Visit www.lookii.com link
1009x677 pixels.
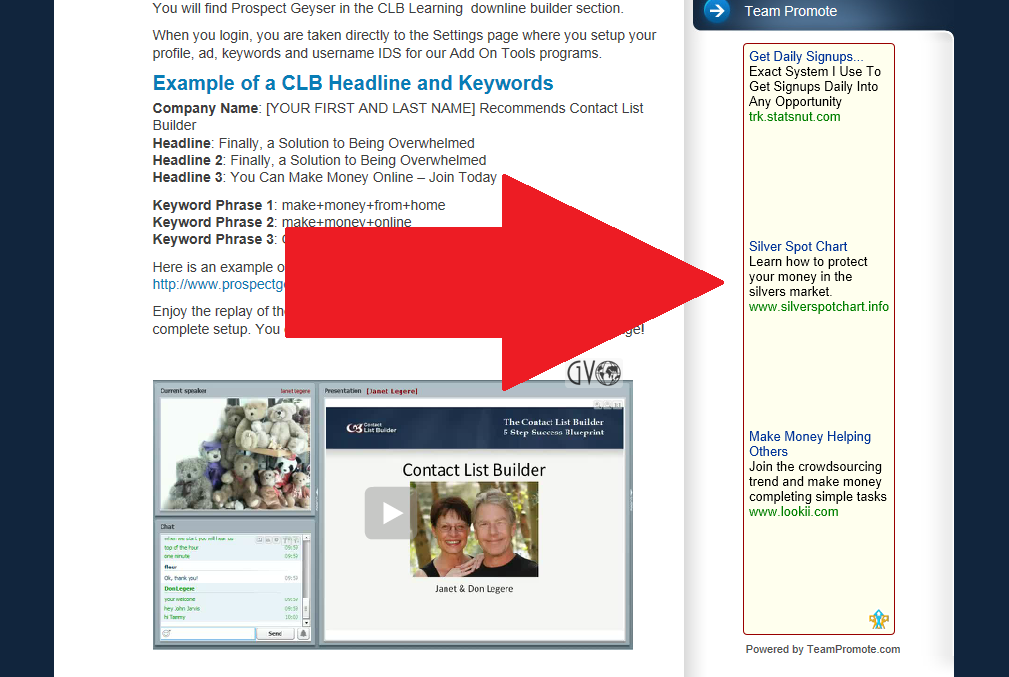tap(793, 512)
